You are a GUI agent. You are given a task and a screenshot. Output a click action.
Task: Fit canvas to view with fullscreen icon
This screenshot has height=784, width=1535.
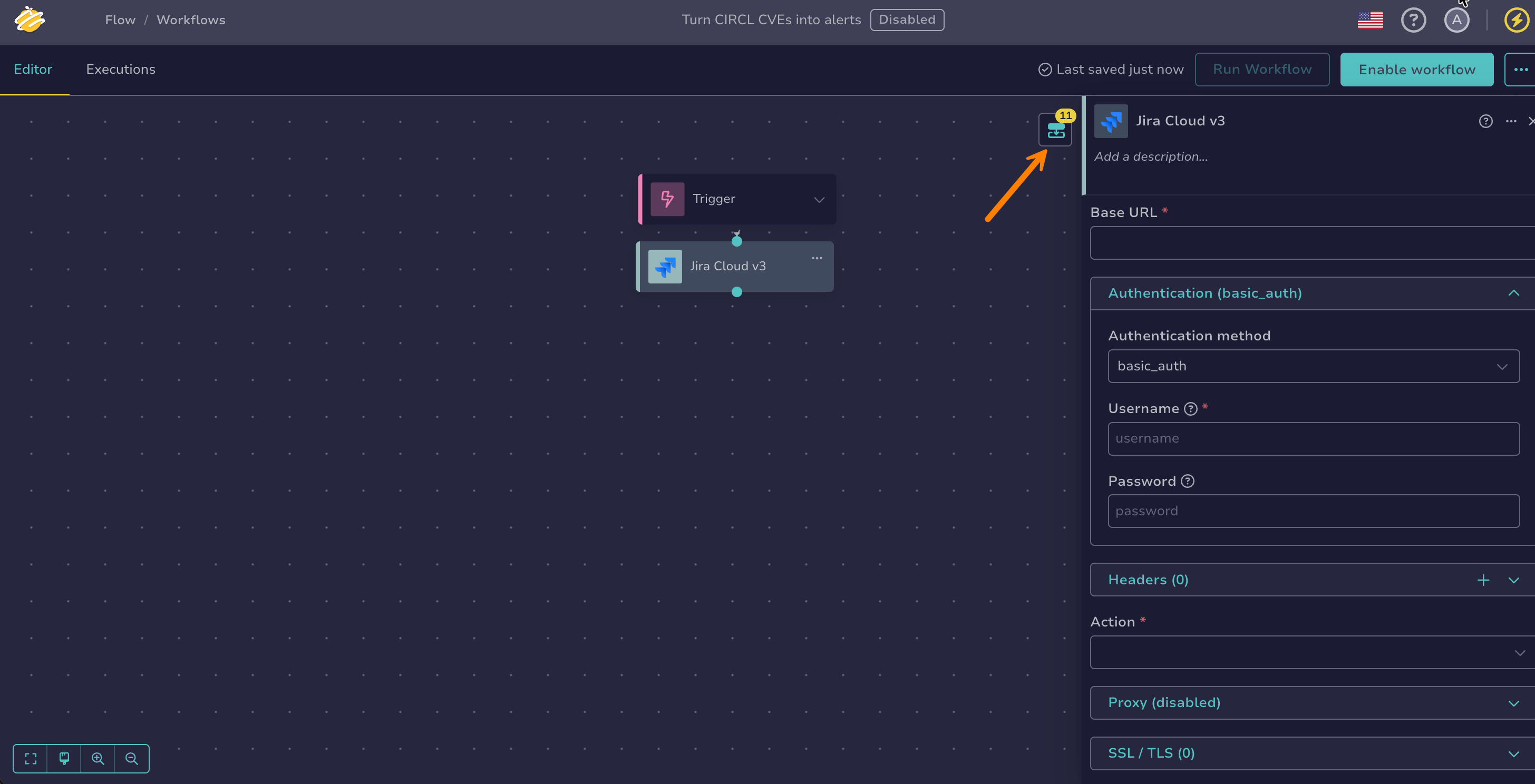tap(31, 758)
